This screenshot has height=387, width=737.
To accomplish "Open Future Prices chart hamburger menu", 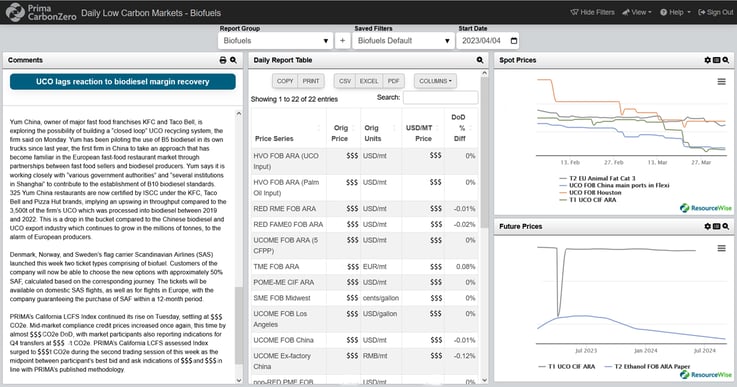I will pos(721,248).
